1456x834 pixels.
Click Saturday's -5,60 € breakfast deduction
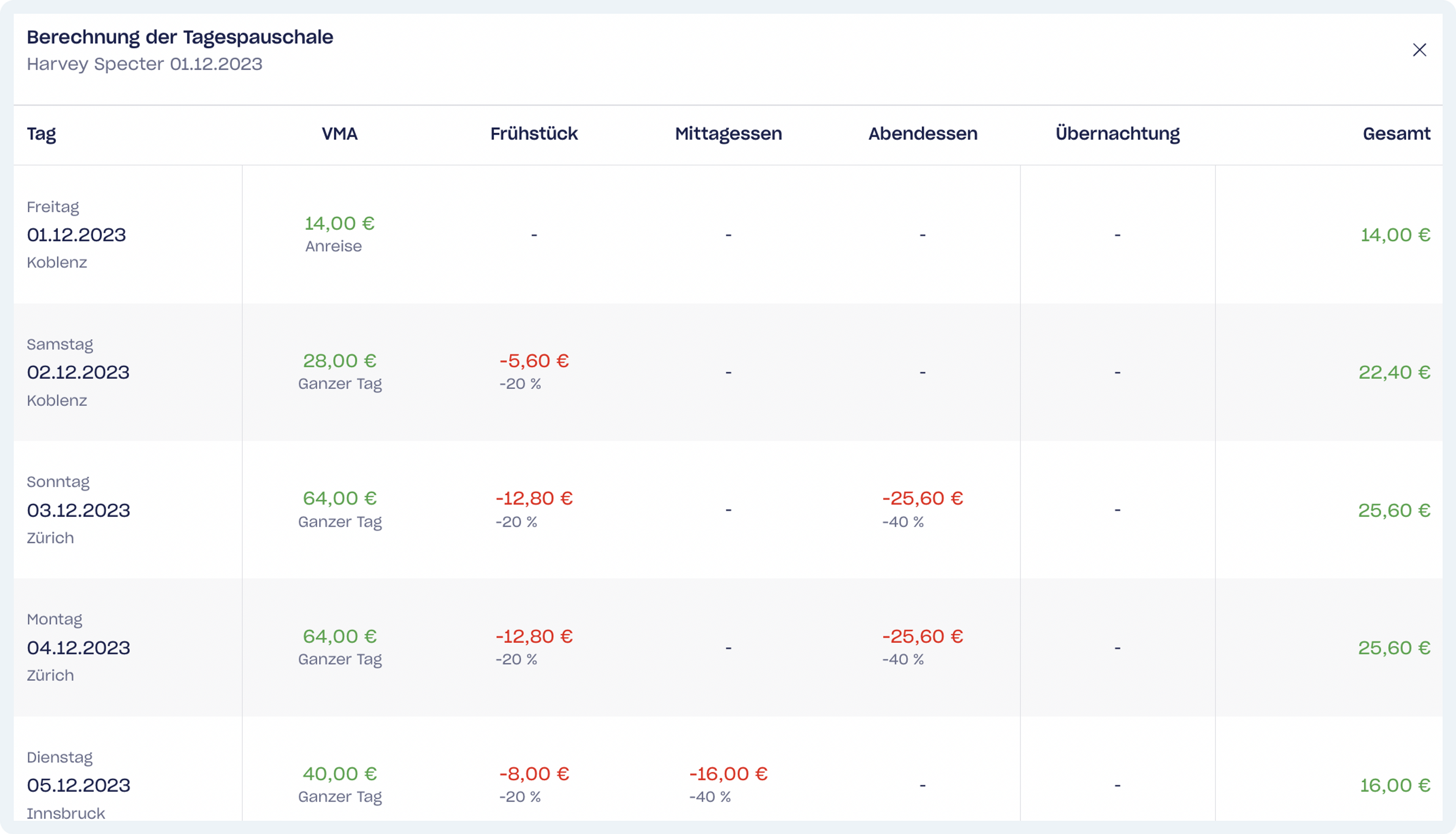(534, 361)
